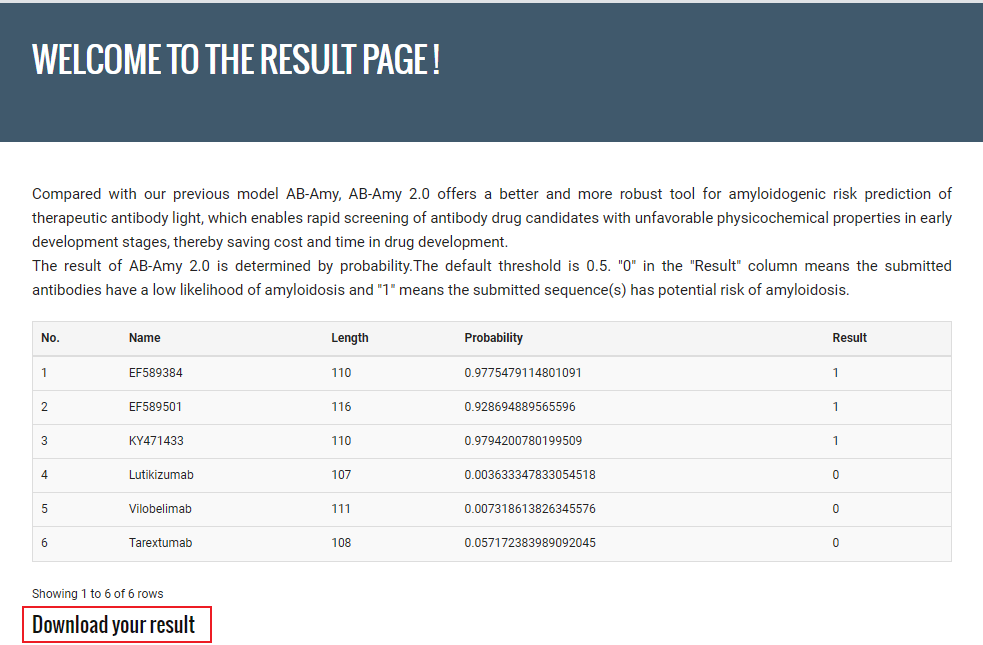Screen dimensions: 983x645
Task: Sort table by Length column header
Action: (x=350, y=338)
